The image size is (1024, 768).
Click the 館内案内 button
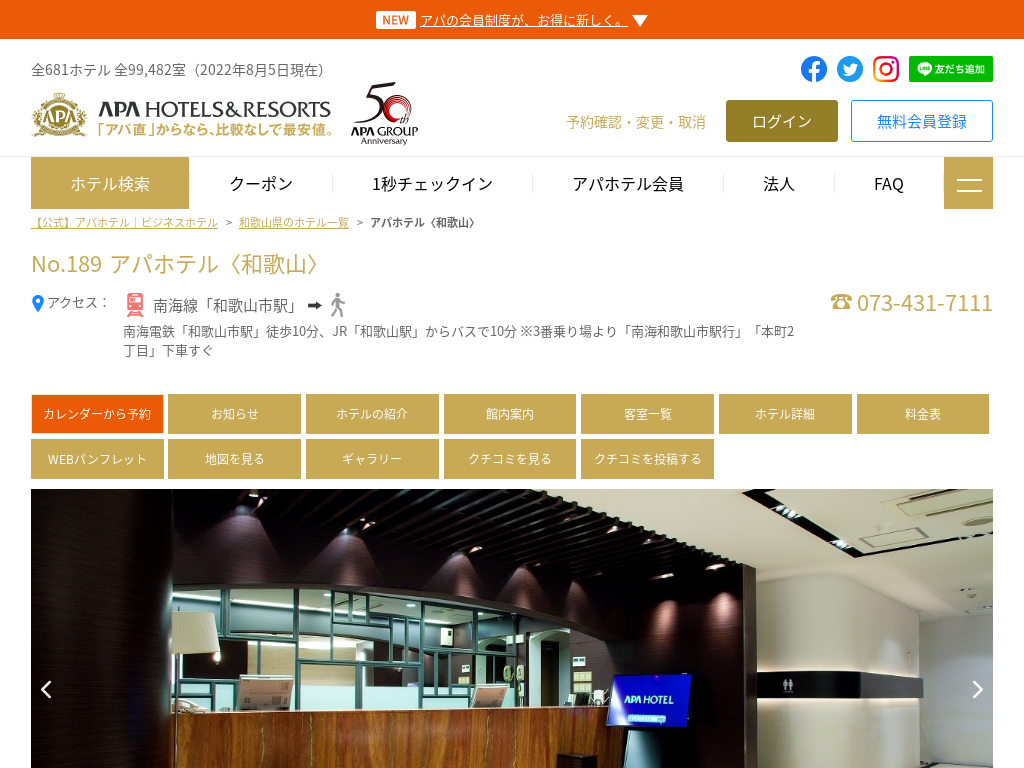[x=510, y=414]
